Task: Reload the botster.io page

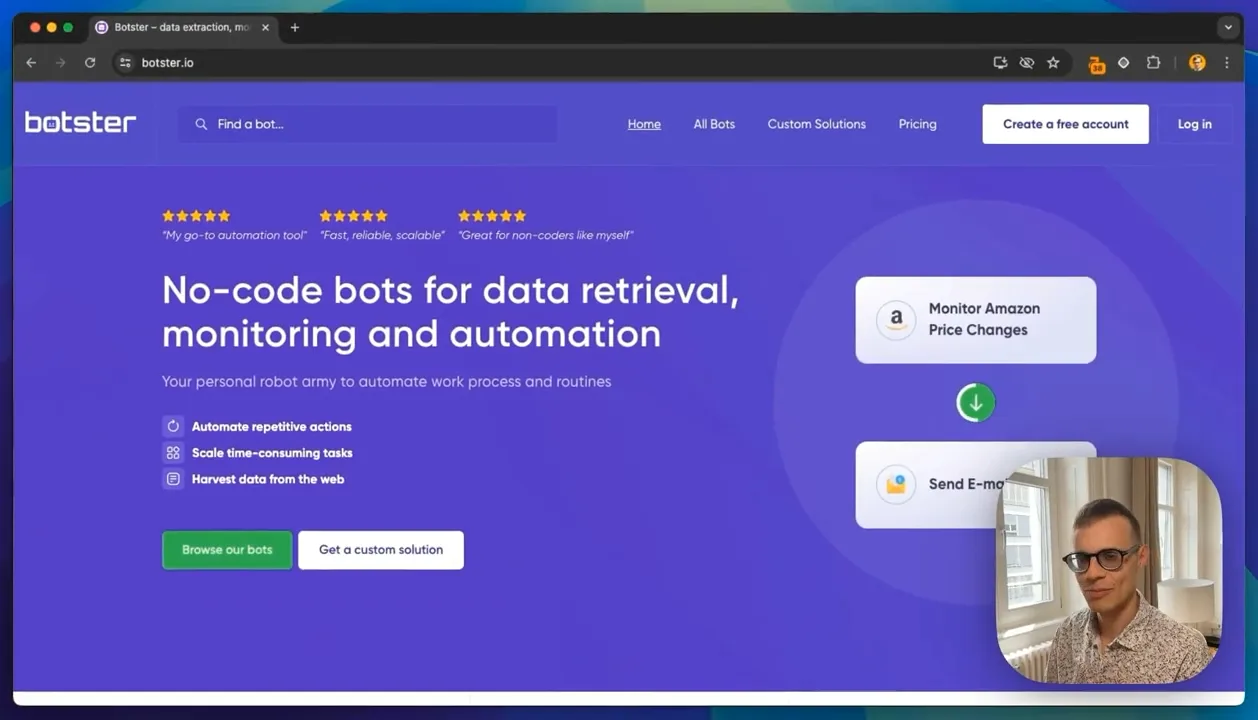Action: [90, 62]
